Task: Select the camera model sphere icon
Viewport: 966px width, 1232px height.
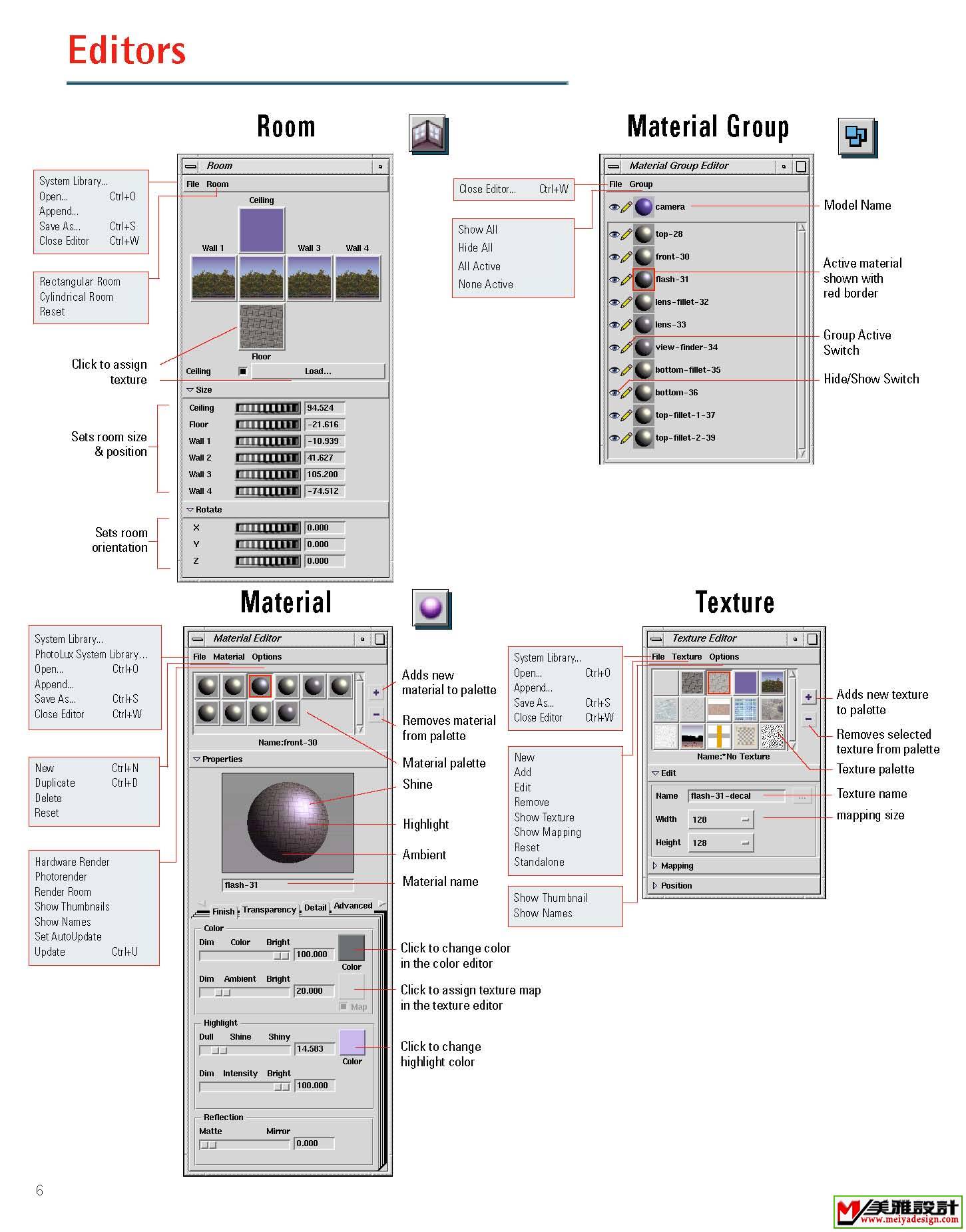Action: pyautogui.click(x=644, y=207)
